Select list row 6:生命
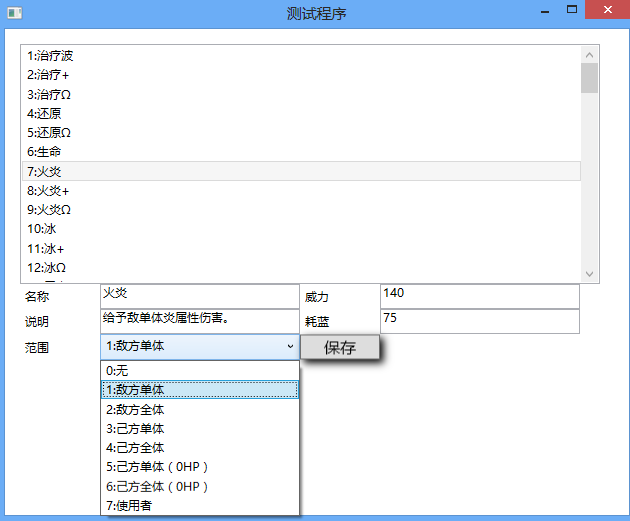The height and width of the screenshot is (521, 630). point(301,152)
